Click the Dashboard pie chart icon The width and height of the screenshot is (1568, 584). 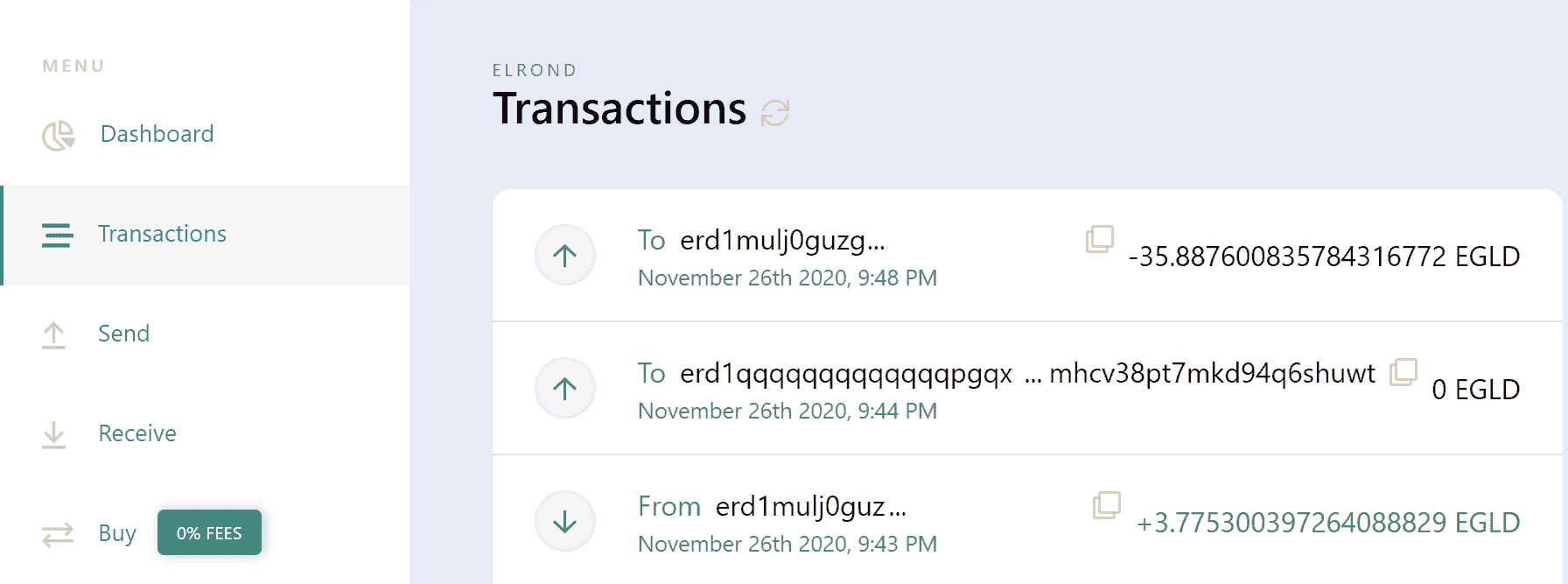pyautogui.click(x=58, y=135)
